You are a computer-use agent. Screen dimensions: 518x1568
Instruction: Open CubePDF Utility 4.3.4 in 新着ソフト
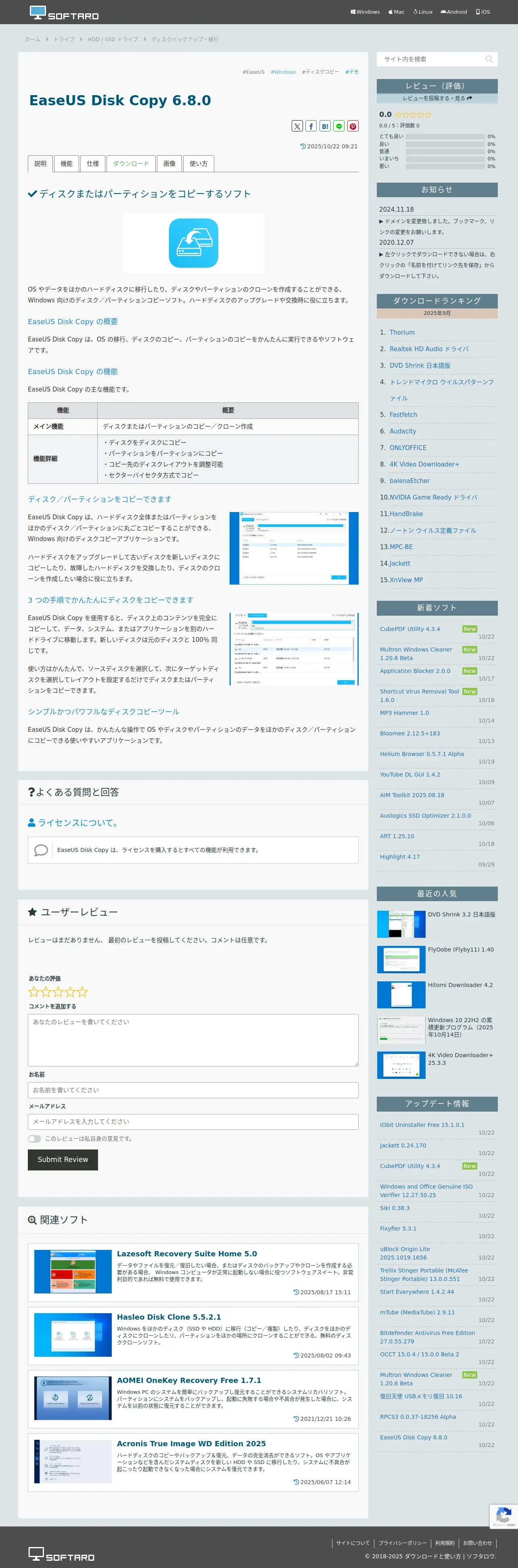[409, 629]
